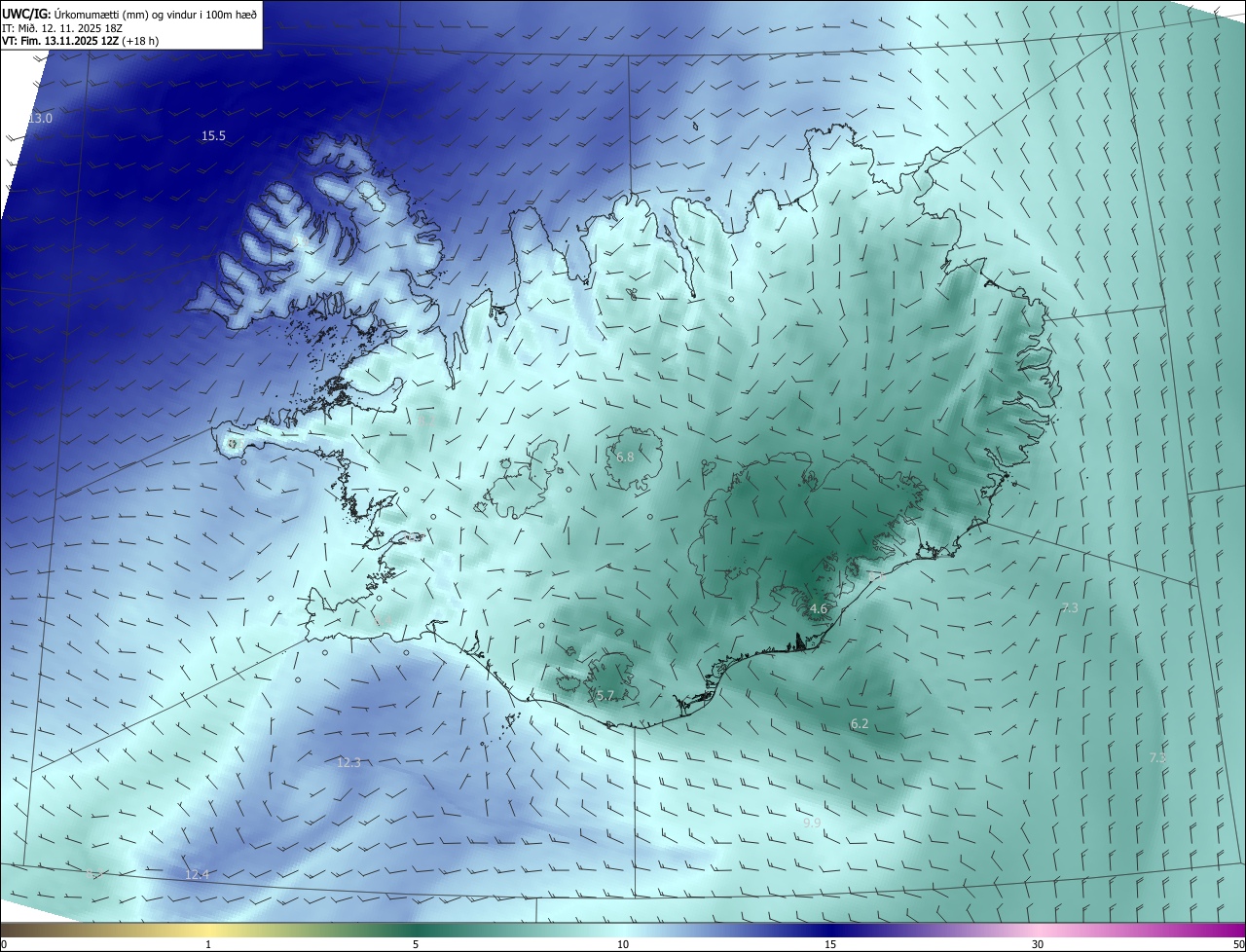This screenshot has height=952, width=1246.
Task: Click the colorbar tick label 1
Action: [208, 944]
